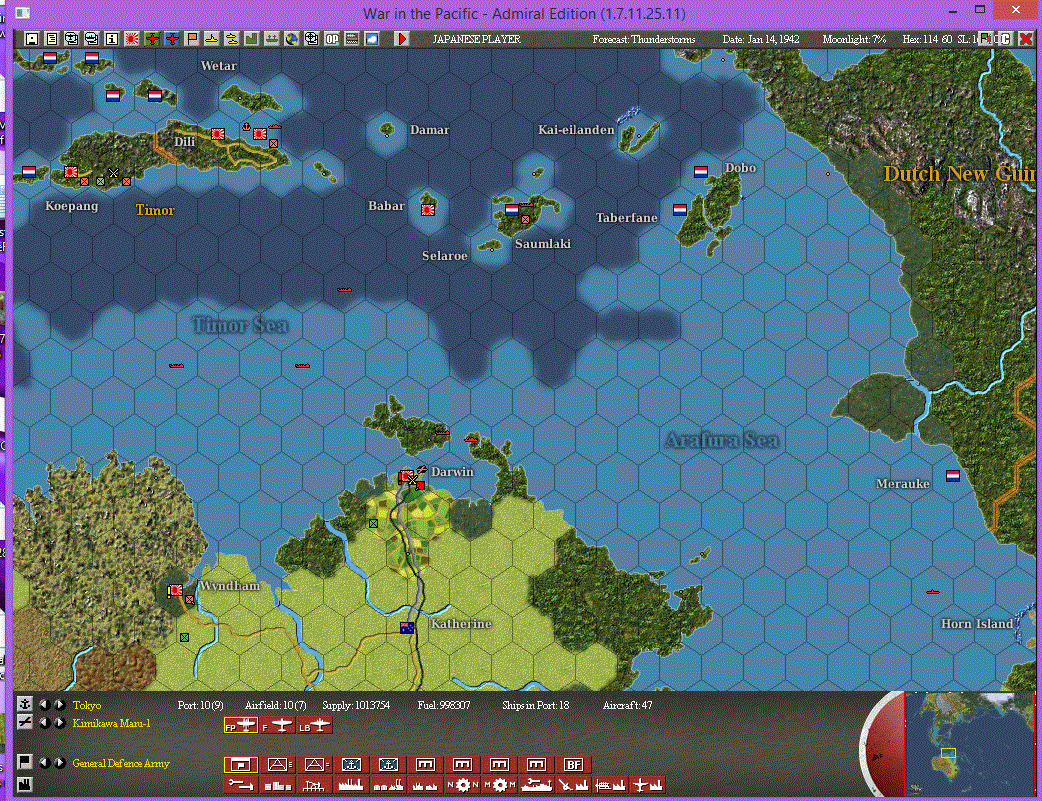Click the aircraft icon beside Kimikawa Maru-1
The image size is (1042, 801).
(x=25, y=721)
